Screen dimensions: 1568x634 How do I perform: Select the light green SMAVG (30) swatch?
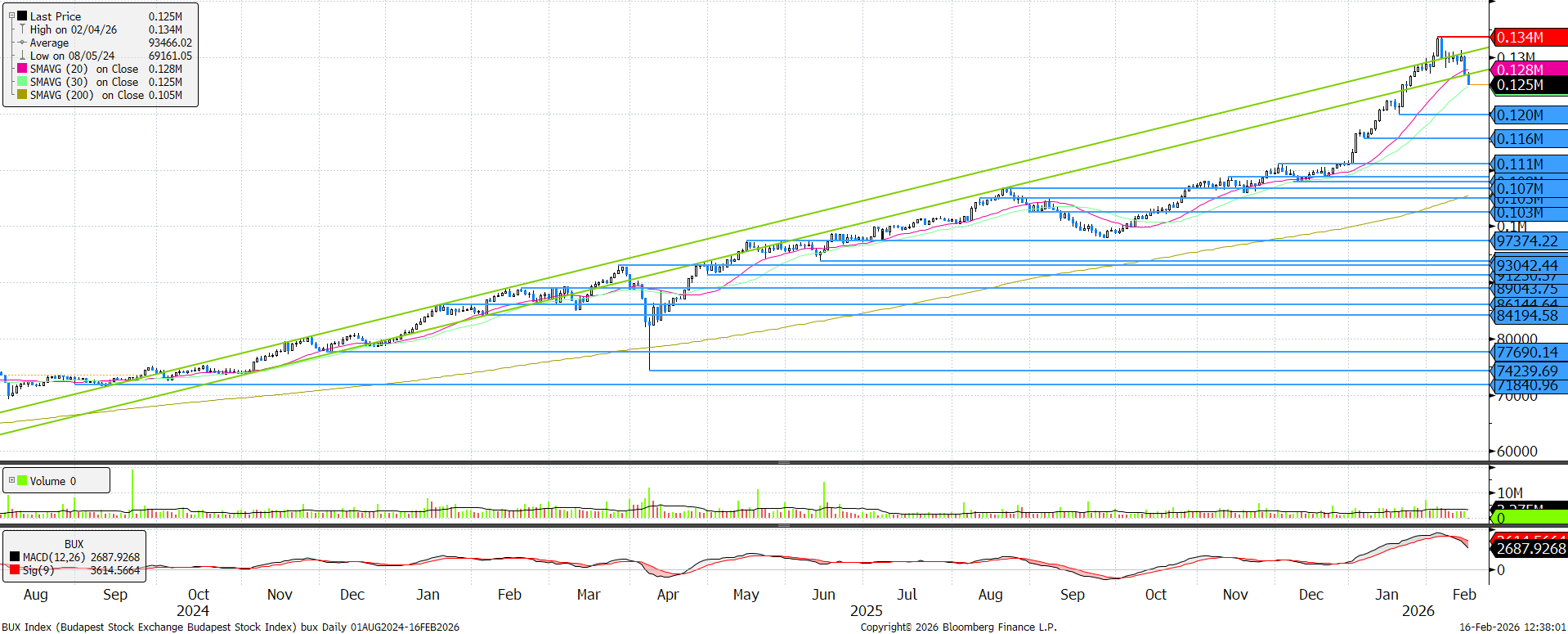point(22,82)
